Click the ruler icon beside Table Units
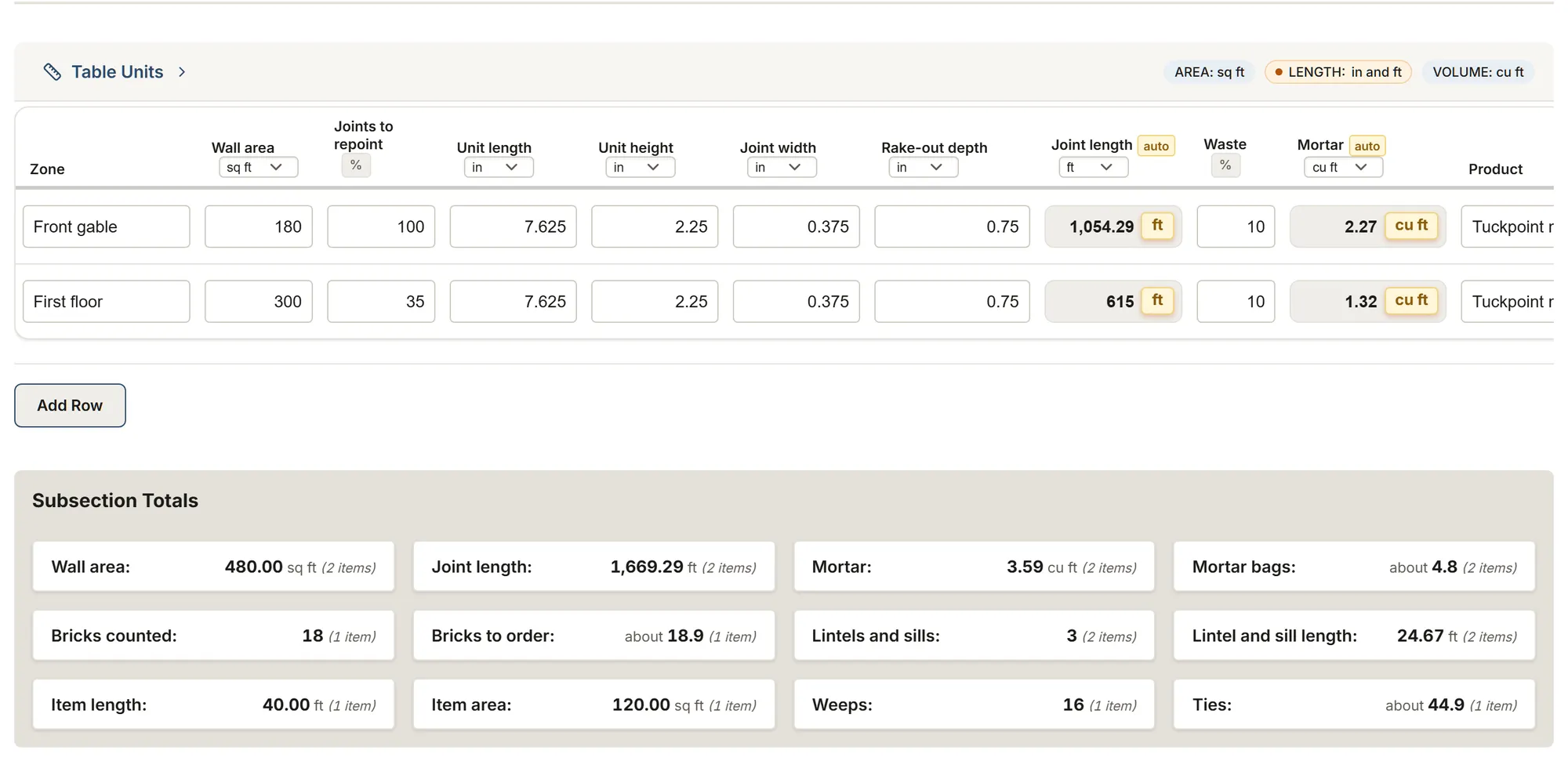Image resolution: width=1568 pixels, height=761 pixels. click(52, 72)
